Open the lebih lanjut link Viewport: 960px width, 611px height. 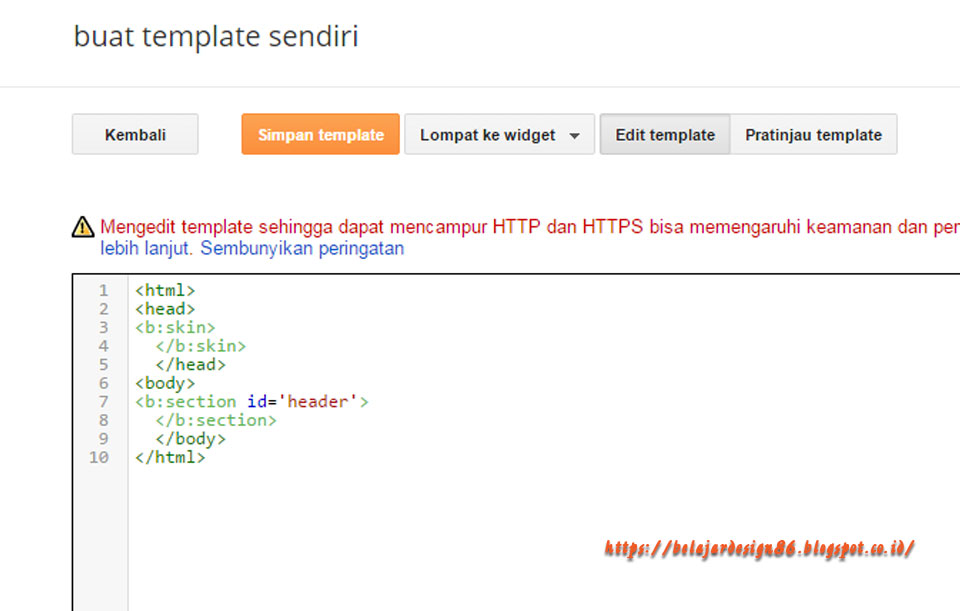[x=146, y=249]
